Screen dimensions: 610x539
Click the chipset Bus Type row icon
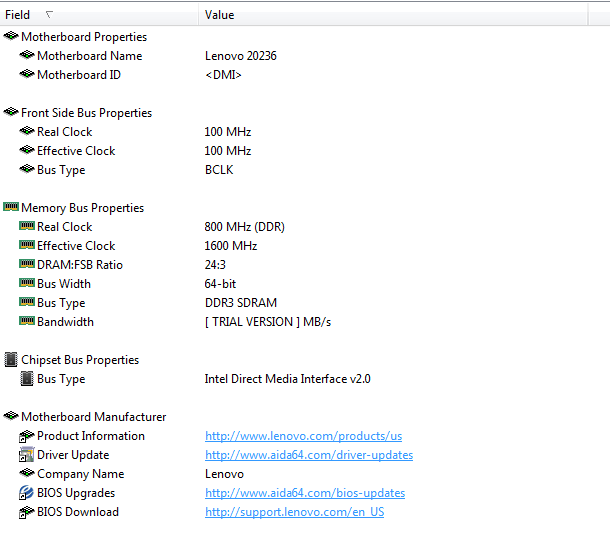[x=27, y=379]
